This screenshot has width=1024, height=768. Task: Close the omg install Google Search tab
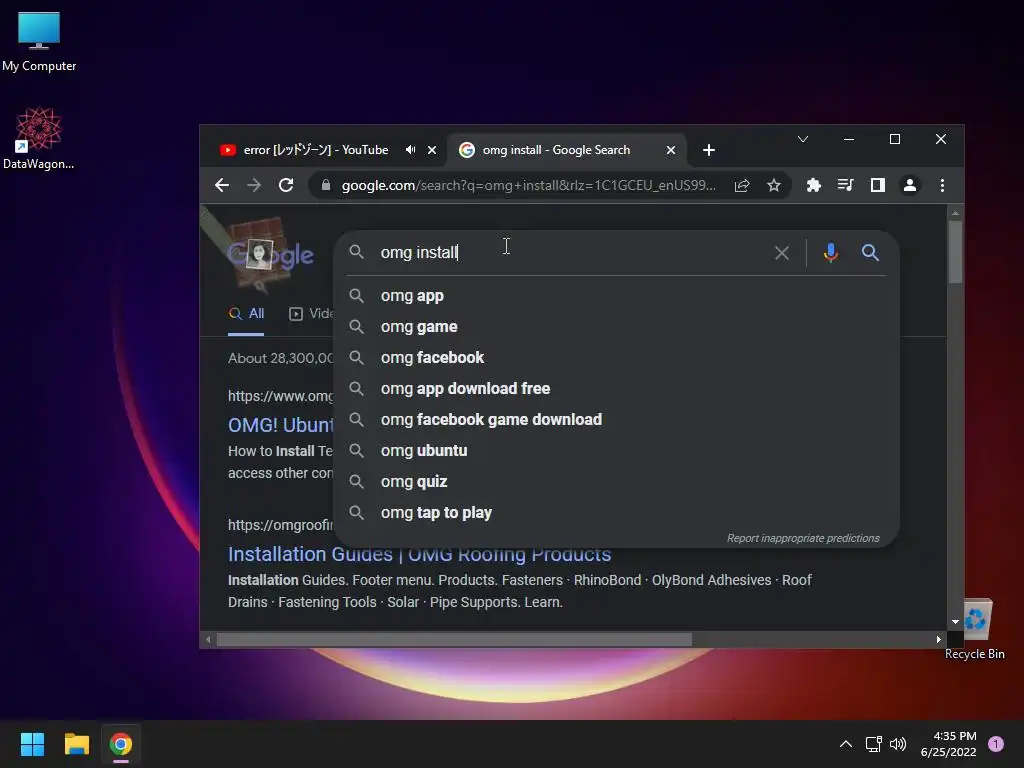click(671, 150)
